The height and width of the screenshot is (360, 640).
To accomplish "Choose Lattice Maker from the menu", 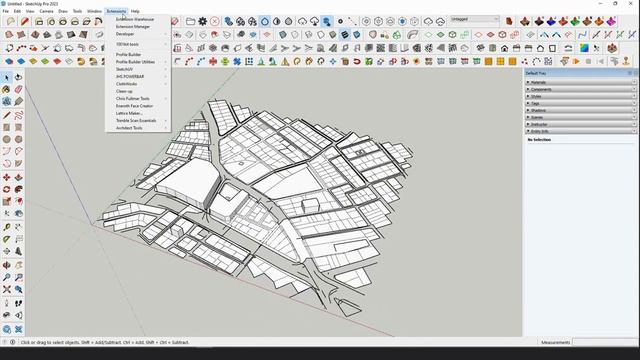I will click(x=138, y=113).
